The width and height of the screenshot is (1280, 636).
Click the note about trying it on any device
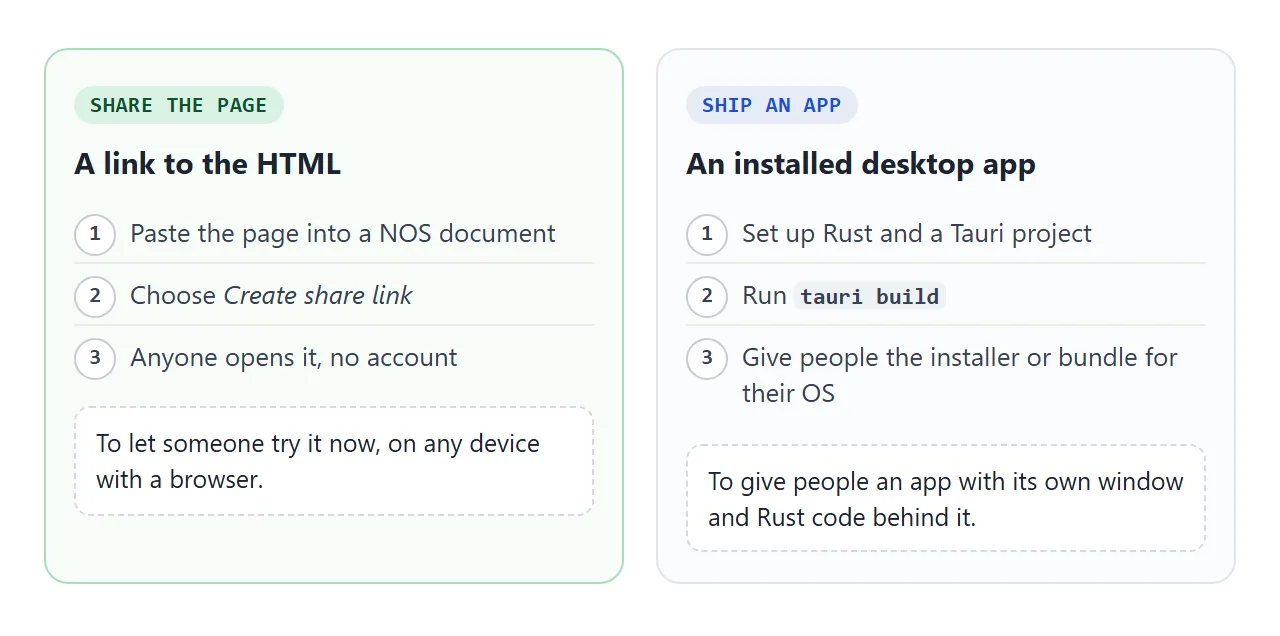pyautogui.click(x=334, y=461)
